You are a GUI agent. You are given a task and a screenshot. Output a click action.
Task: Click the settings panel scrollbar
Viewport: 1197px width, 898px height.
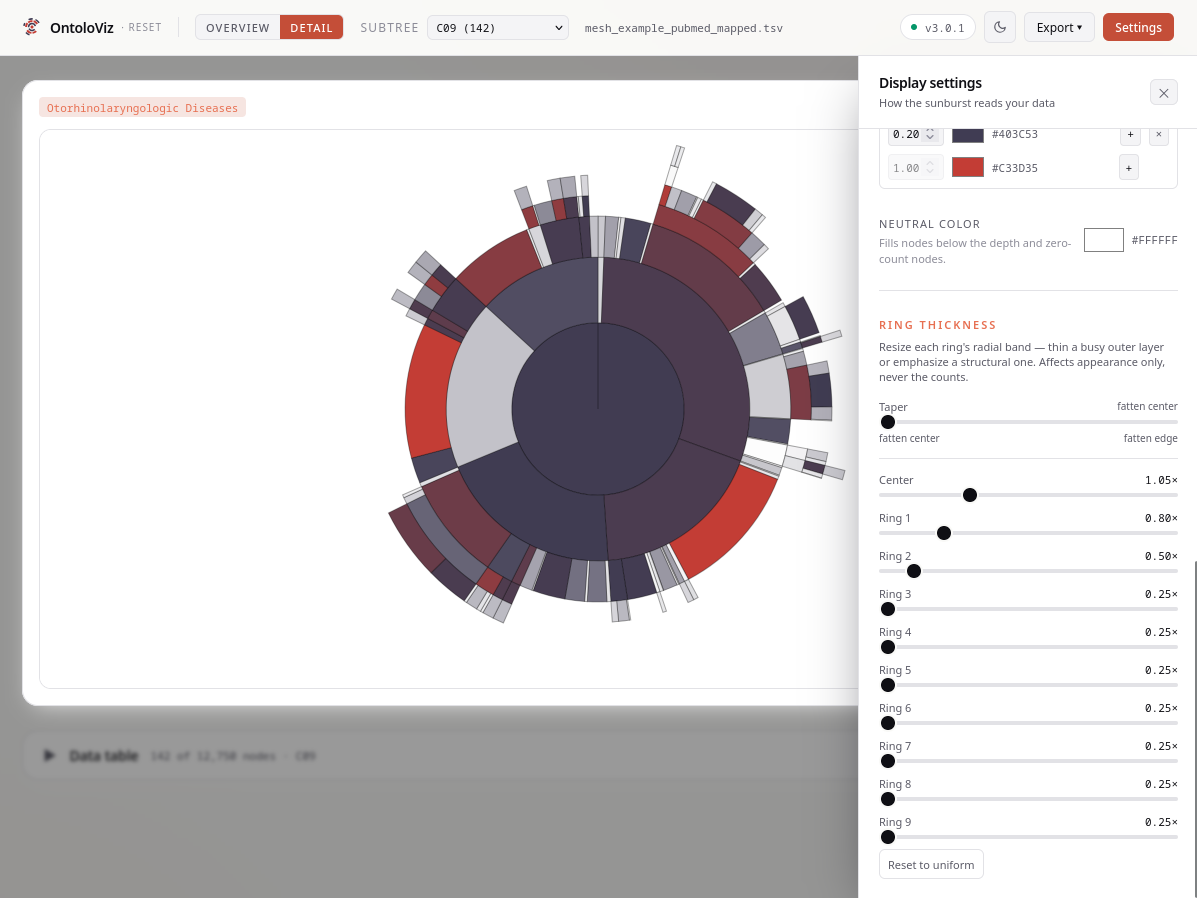point(1195,729)
